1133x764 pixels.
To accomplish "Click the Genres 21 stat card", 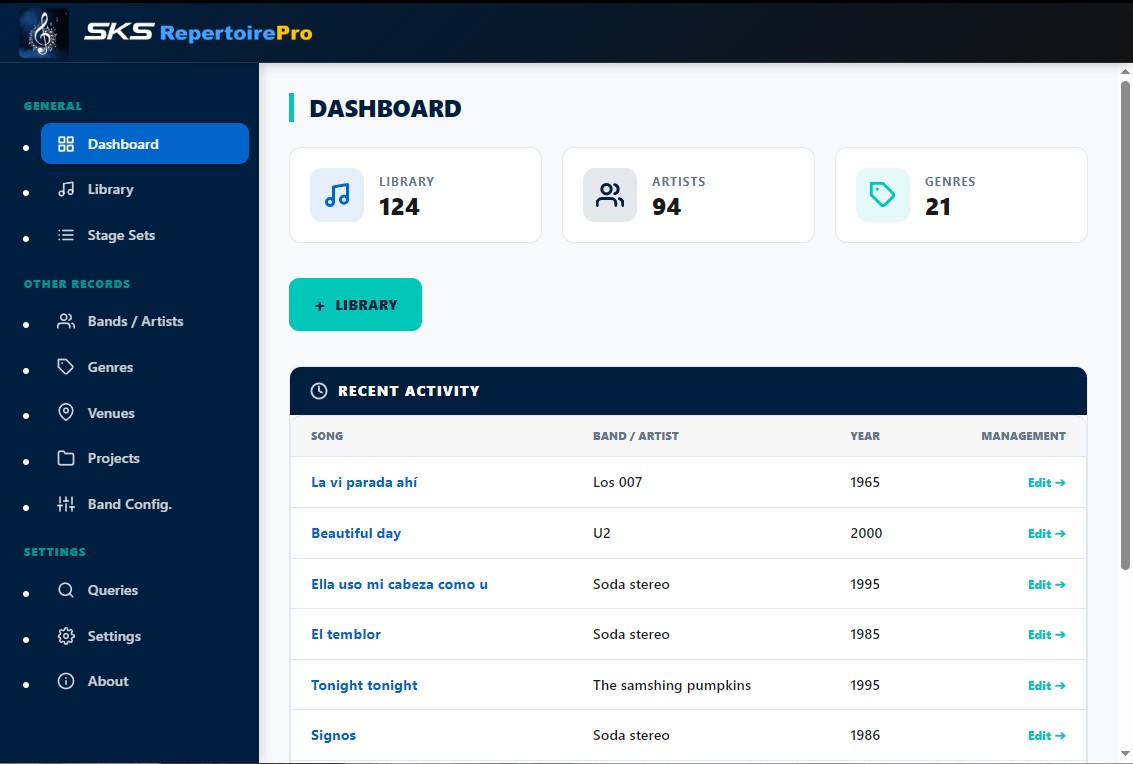I will 961,195.
